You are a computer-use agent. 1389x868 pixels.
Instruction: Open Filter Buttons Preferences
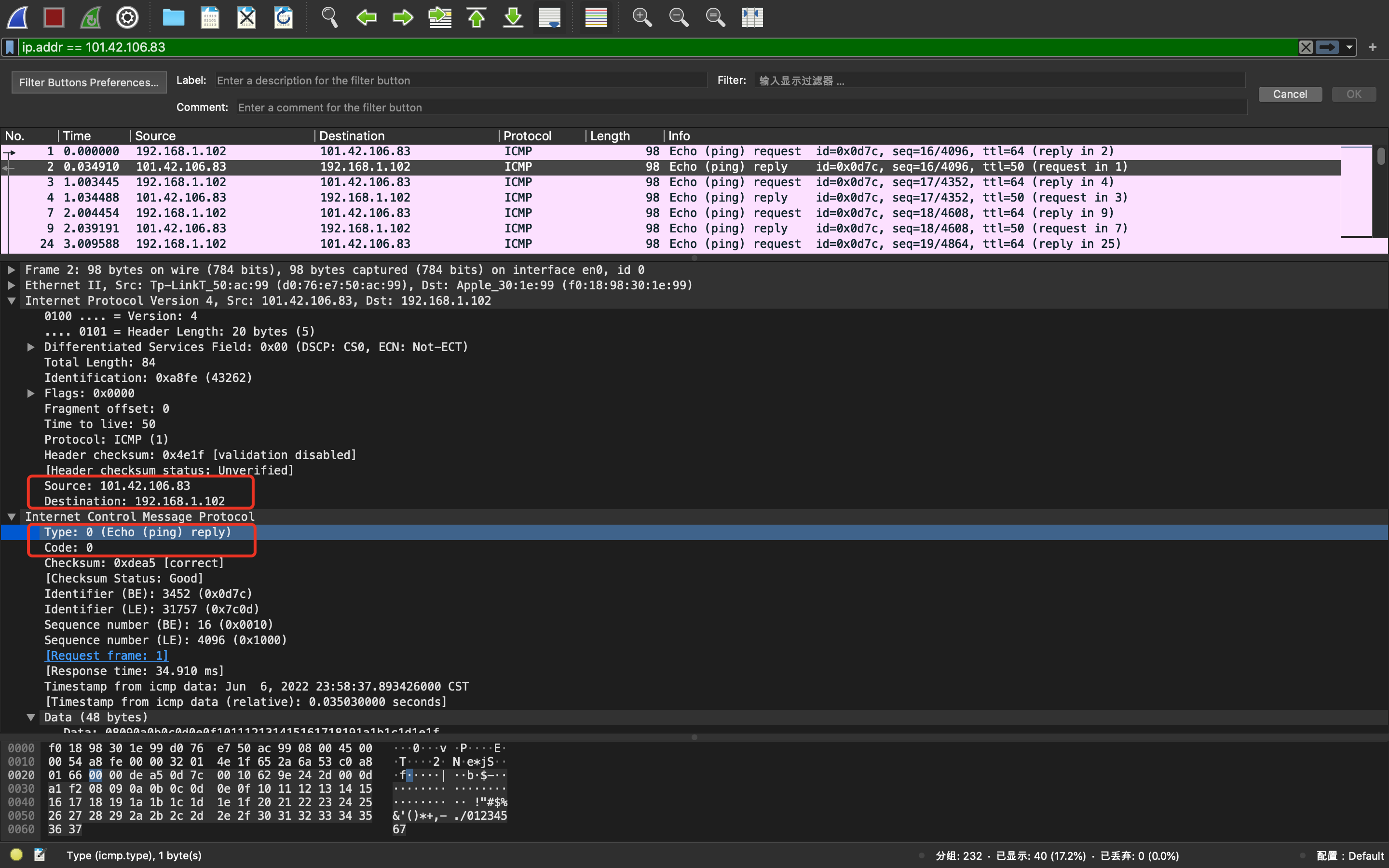click(89, 82)
